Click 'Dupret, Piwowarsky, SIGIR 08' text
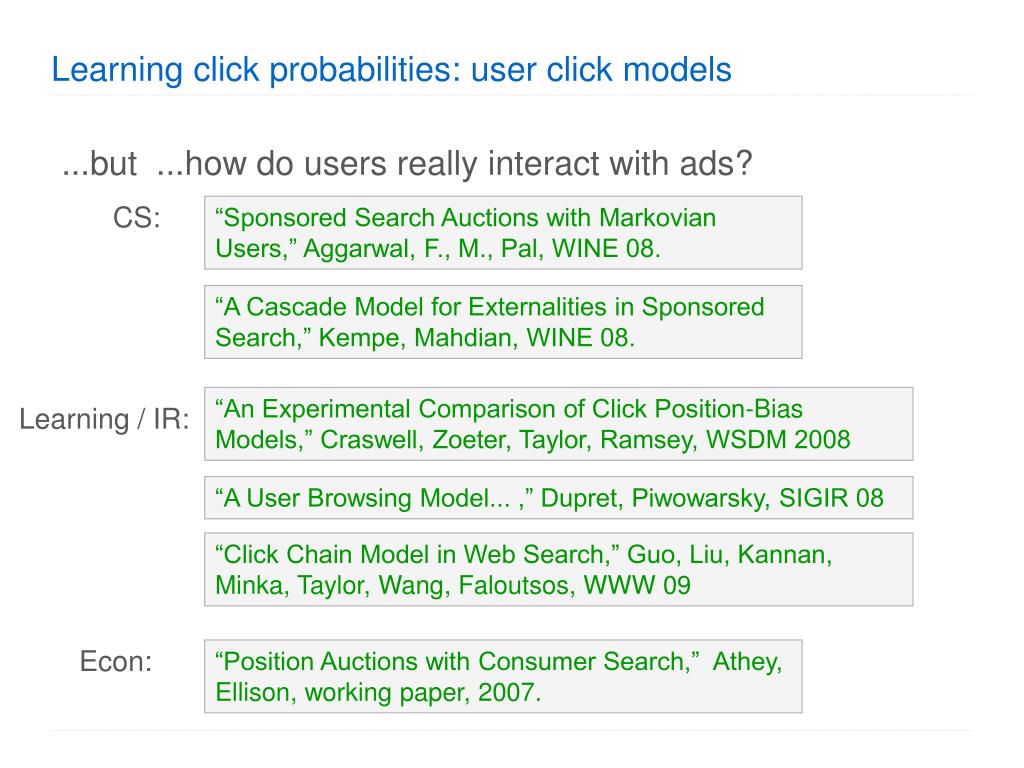 pos(712,498)
